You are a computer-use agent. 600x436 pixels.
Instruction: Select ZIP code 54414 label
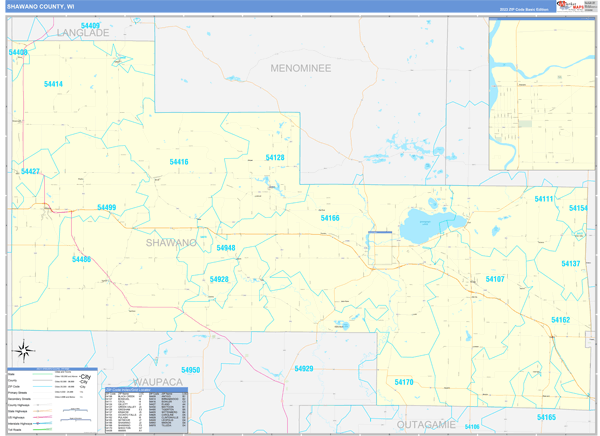(54, 84)
